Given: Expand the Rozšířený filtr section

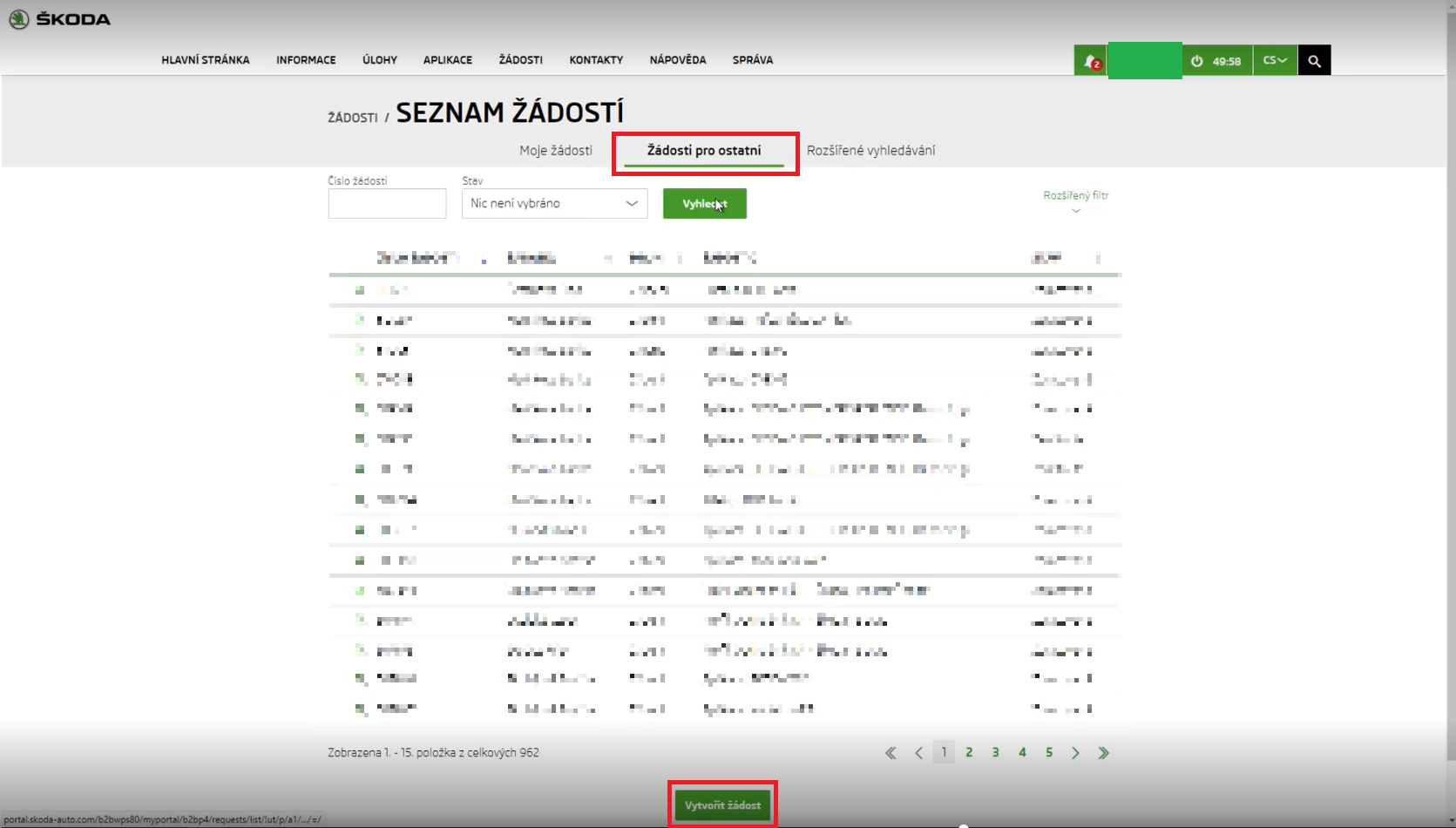Looking at the screenshot, I should (1075, 201).
